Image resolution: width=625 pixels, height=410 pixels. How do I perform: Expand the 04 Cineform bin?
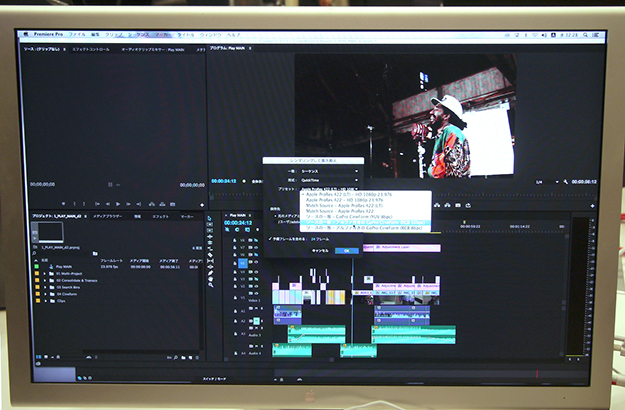[x=45, y=294]
